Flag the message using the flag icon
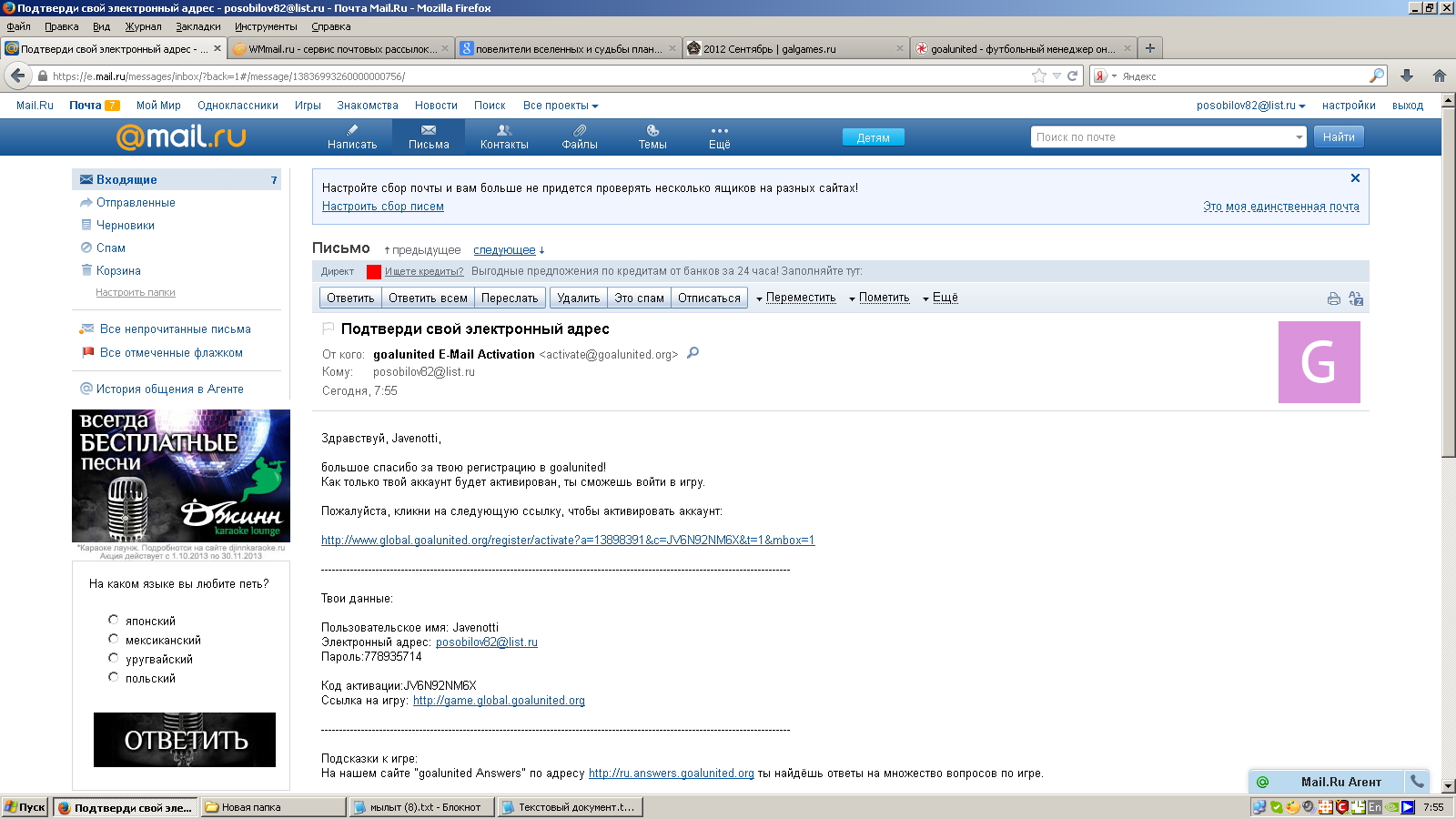This screenshot has height=819, width=1456. click(x=329, y=329)
